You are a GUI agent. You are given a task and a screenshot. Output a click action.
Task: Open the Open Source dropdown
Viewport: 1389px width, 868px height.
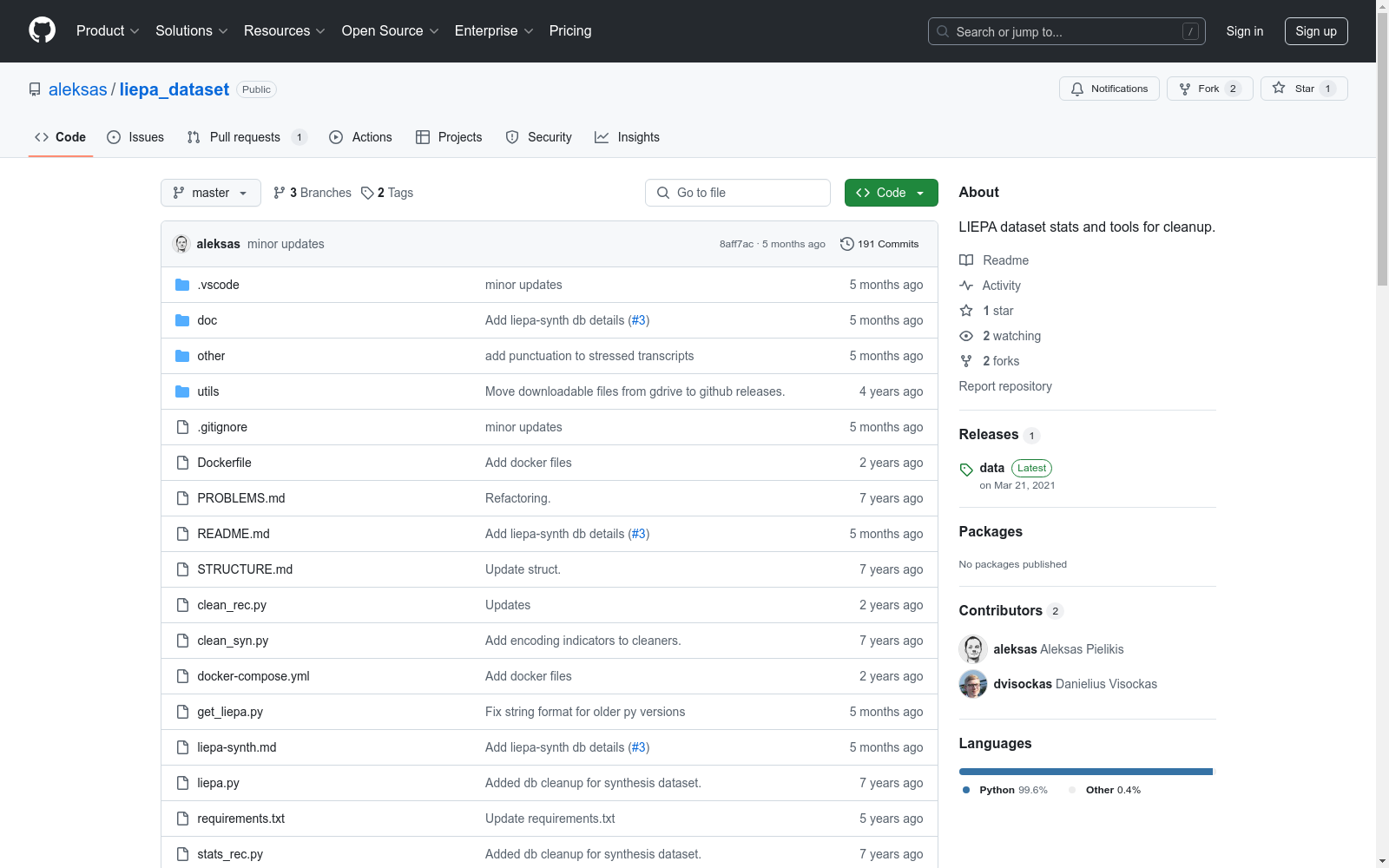(x=391, y=31)
